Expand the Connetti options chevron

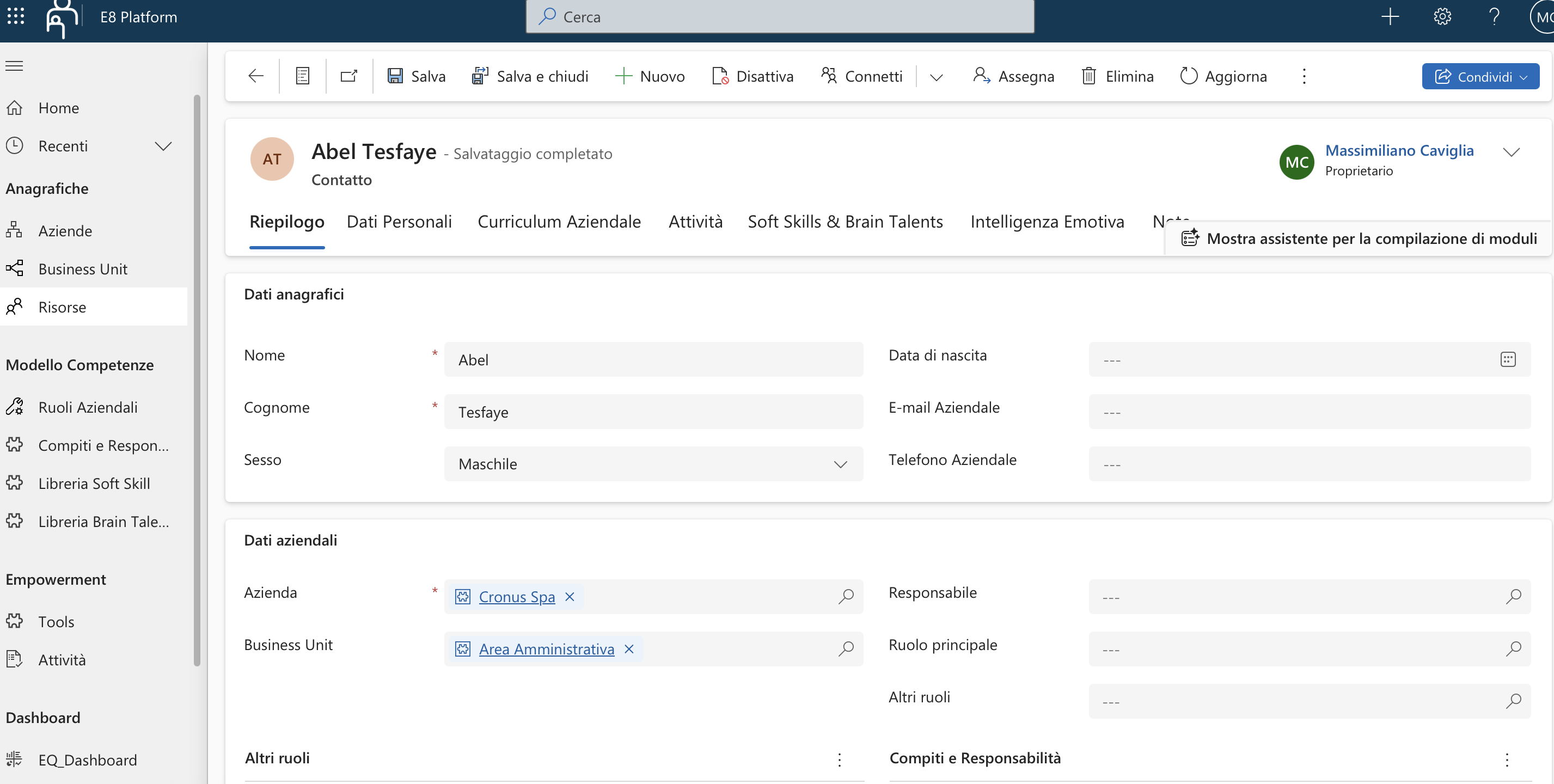(935, 77)
